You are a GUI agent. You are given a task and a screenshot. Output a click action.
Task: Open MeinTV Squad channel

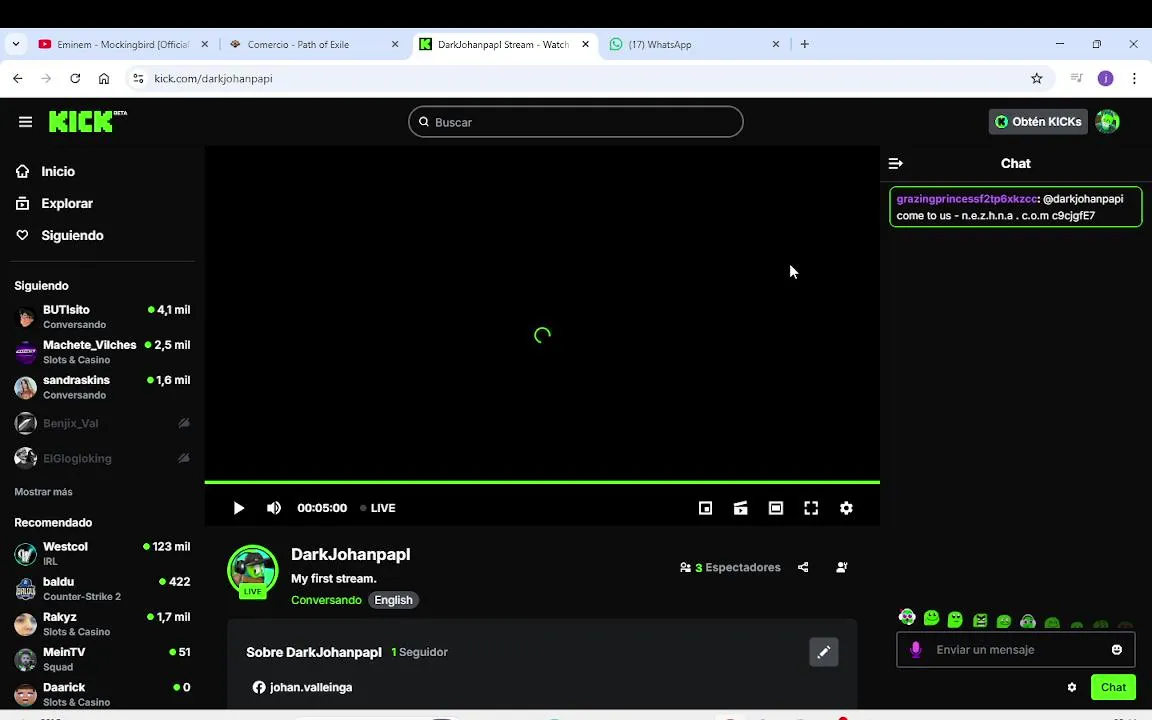pos(102,659)
